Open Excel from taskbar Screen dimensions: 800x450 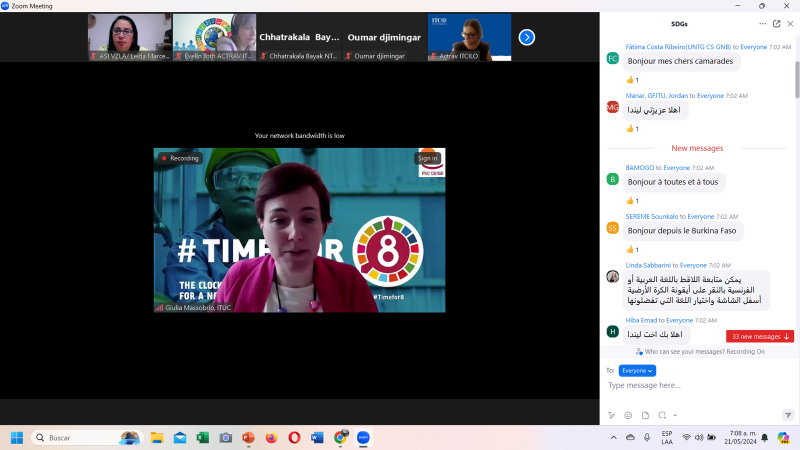203,438
